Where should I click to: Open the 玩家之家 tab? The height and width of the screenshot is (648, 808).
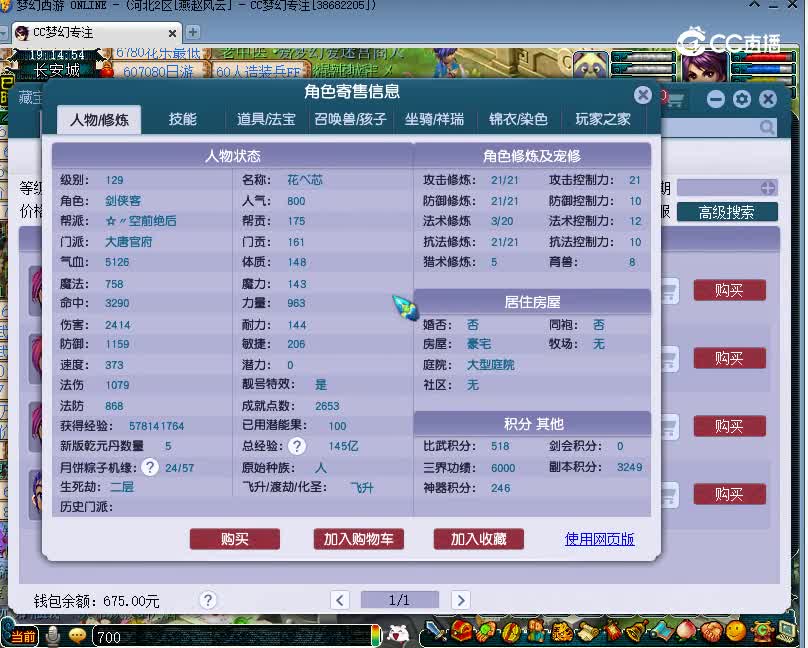(602, 120)
